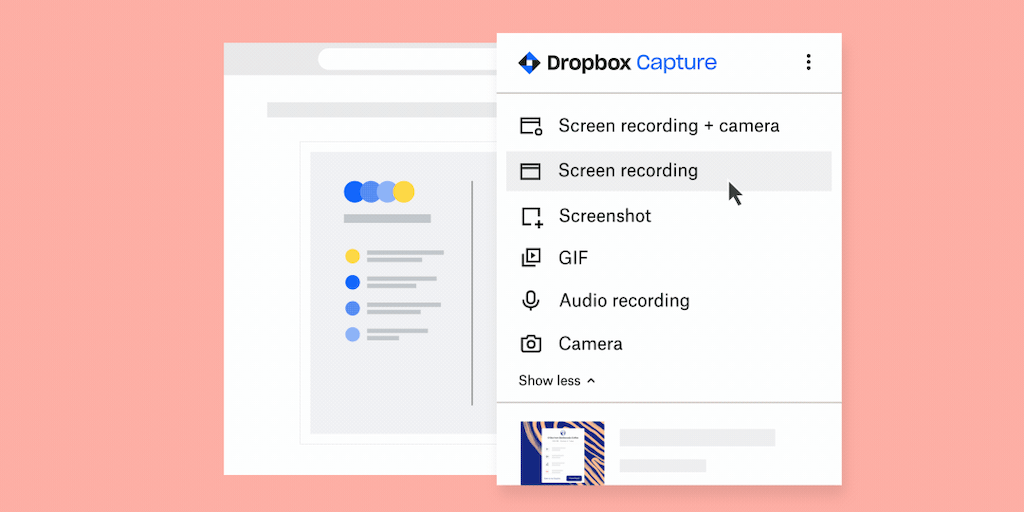Select the yellow bullet dot in the list
This screenshot has height=512, width=1024.
(x=352, y=256)
